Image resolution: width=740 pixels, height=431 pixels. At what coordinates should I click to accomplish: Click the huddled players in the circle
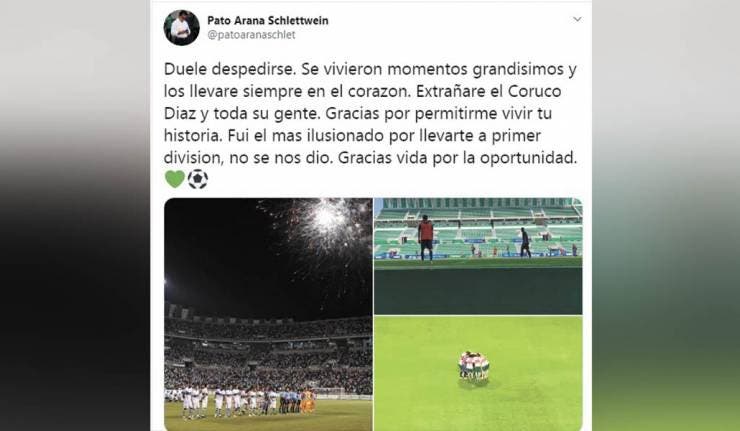(x=473, y=366)
